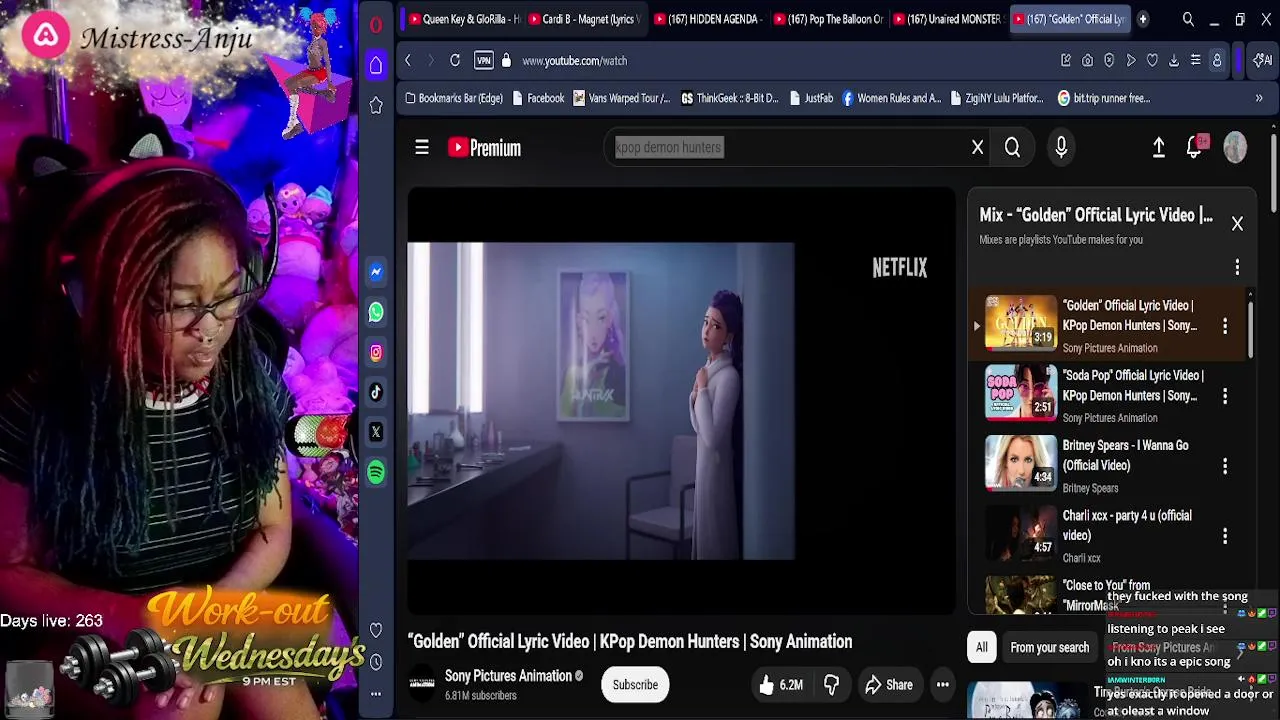The image size is (1280, 720).
Task: Open the Easy Setup sliders icon
Action: point(1195,61)
